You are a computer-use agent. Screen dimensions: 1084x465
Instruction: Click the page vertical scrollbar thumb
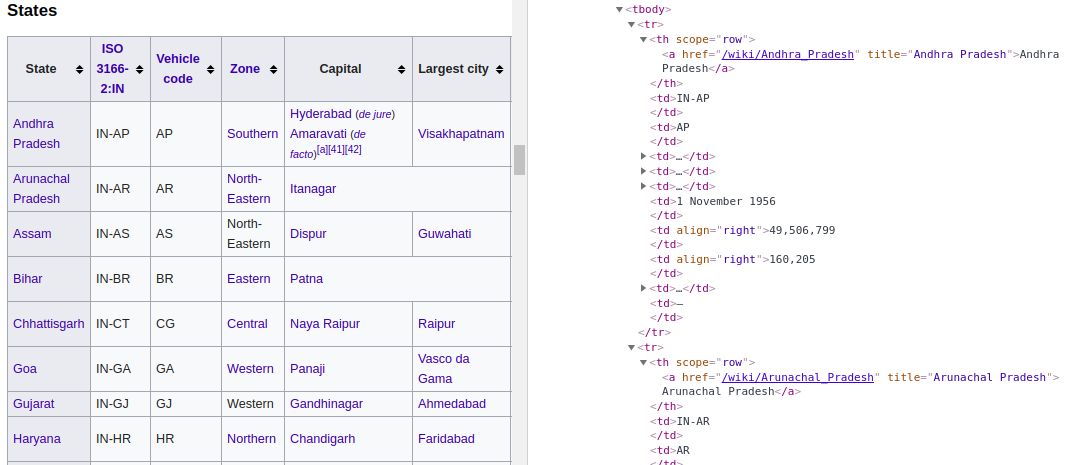tap(519, 160)
